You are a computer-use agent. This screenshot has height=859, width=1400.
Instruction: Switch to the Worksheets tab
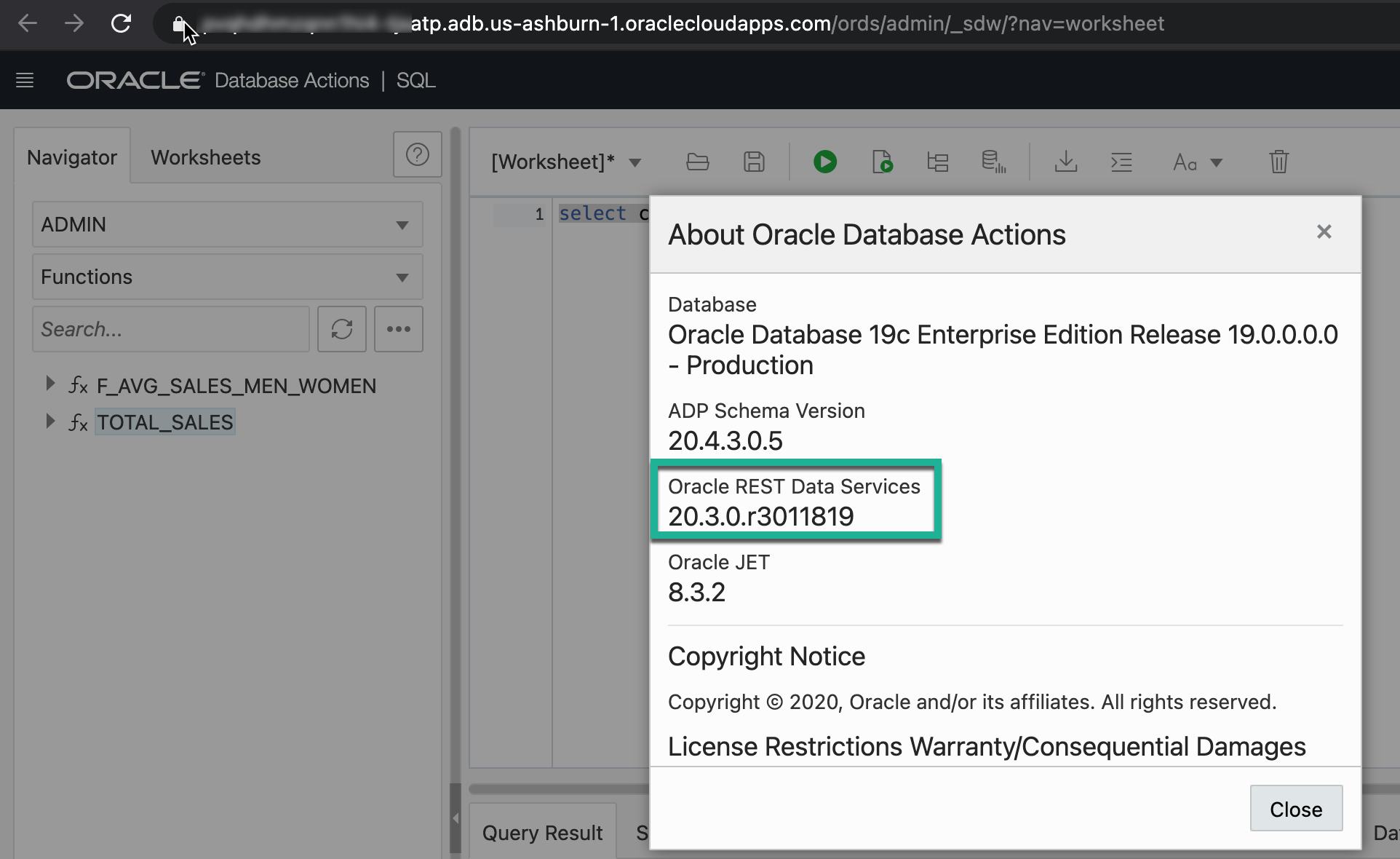click(x=205, y=157)
